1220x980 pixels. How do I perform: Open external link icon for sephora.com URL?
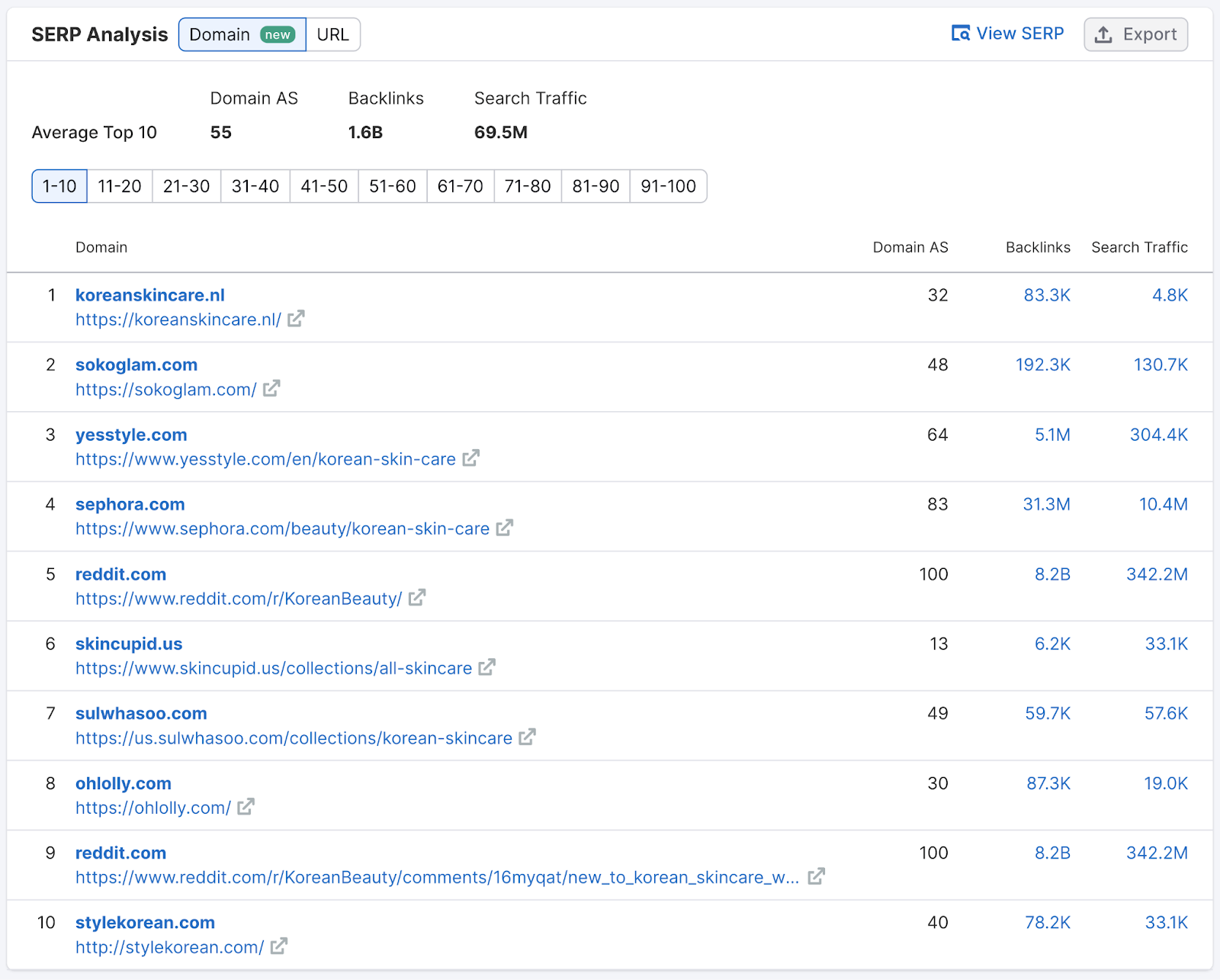(504, 528)
